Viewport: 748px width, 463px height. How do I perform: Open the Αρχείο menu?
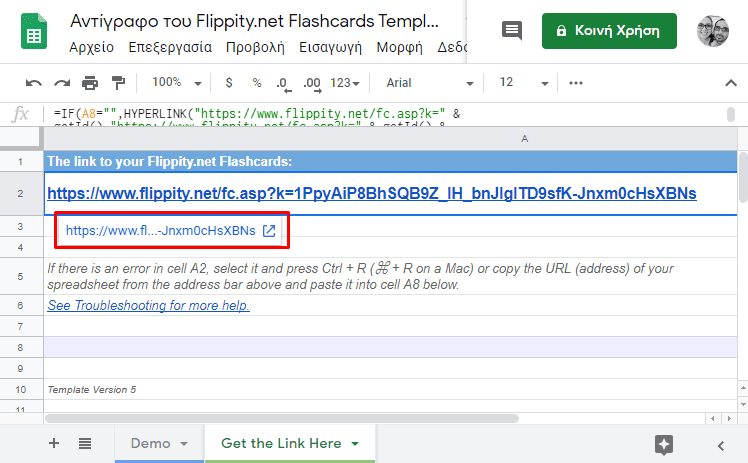point(92,47)
